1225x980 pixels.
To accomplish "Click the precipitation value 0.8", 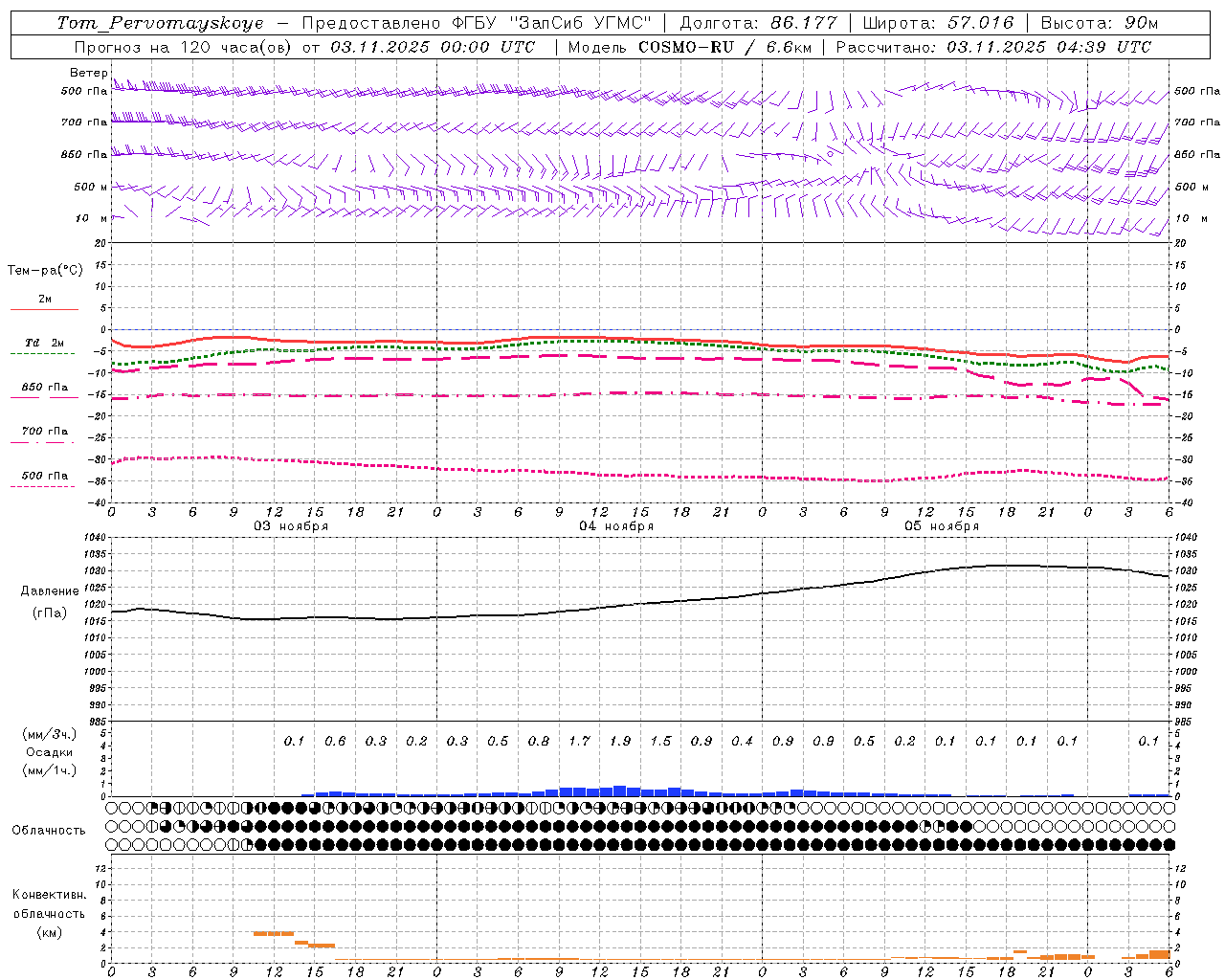I will tap(539, 741).
